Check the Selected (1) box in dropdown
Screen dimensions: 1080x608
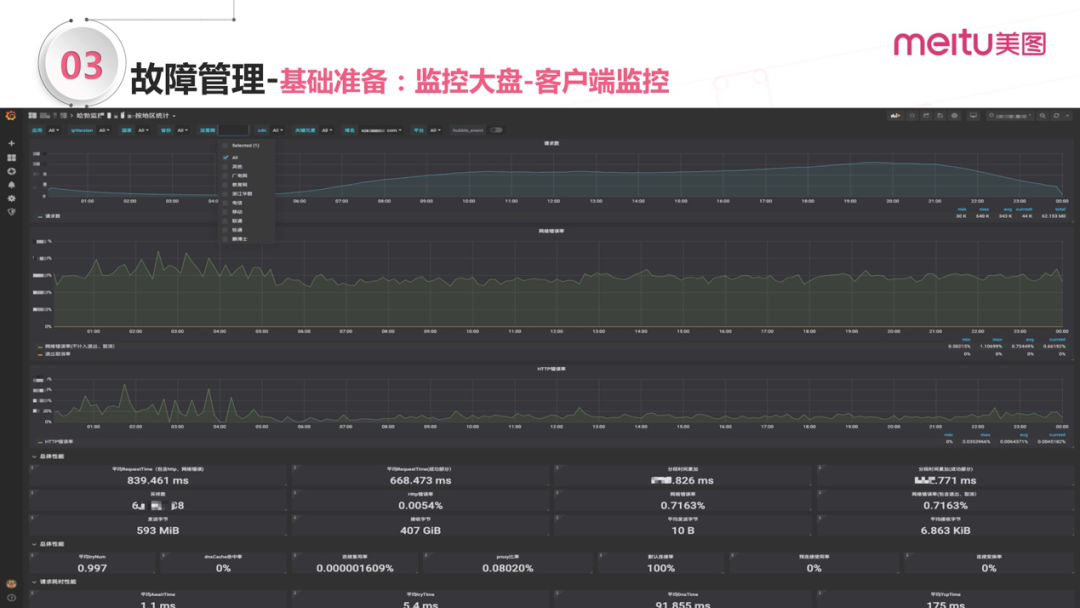coord(225,146)
